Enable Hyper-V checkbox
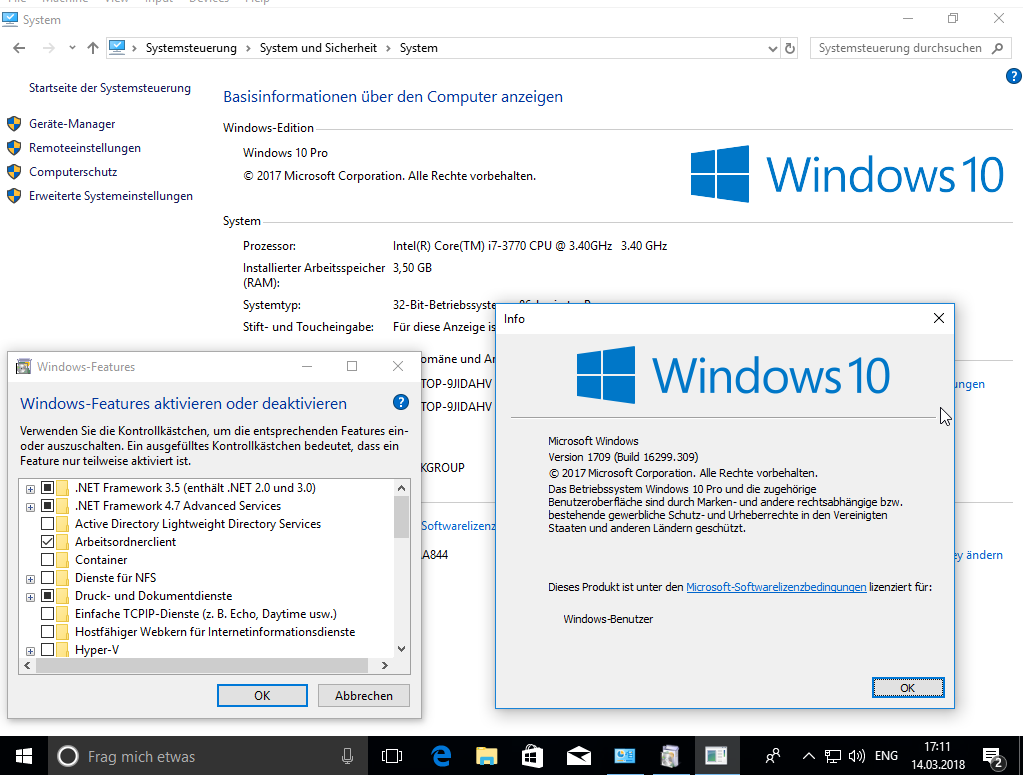The height and width of the screenshot is (775, 1023). click(x=47, y=650)
